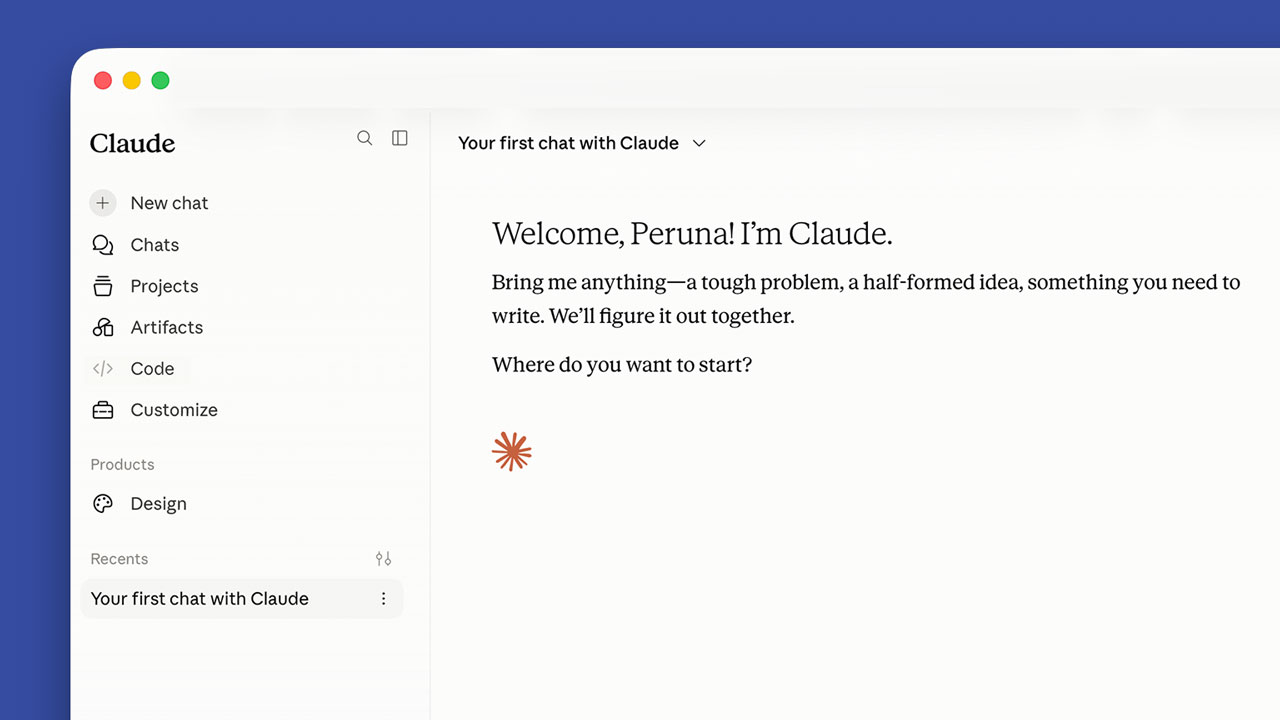Viewport: 1280px width, 720px height.
Task: Open the Code section
Action: click(x=152, y=368)
